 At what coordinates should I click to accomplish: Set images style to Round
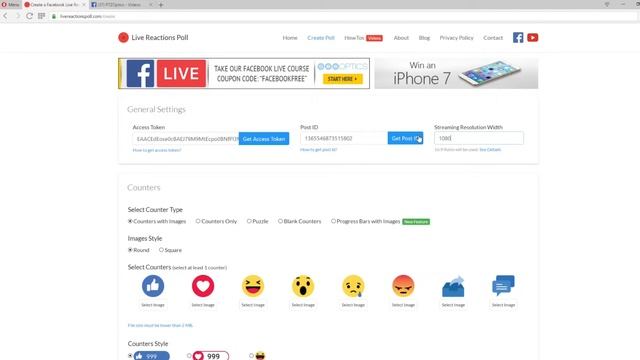[x=130, y=250]
